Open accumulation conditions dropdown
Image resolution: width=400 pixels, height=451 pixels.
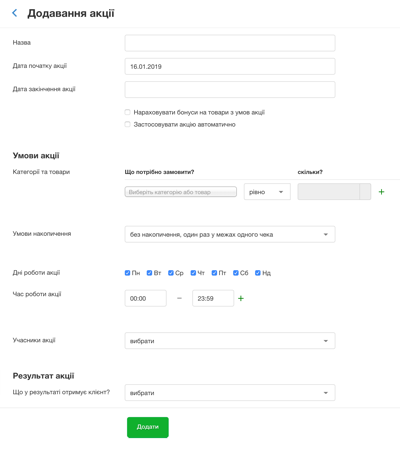(x=230, y=234)
